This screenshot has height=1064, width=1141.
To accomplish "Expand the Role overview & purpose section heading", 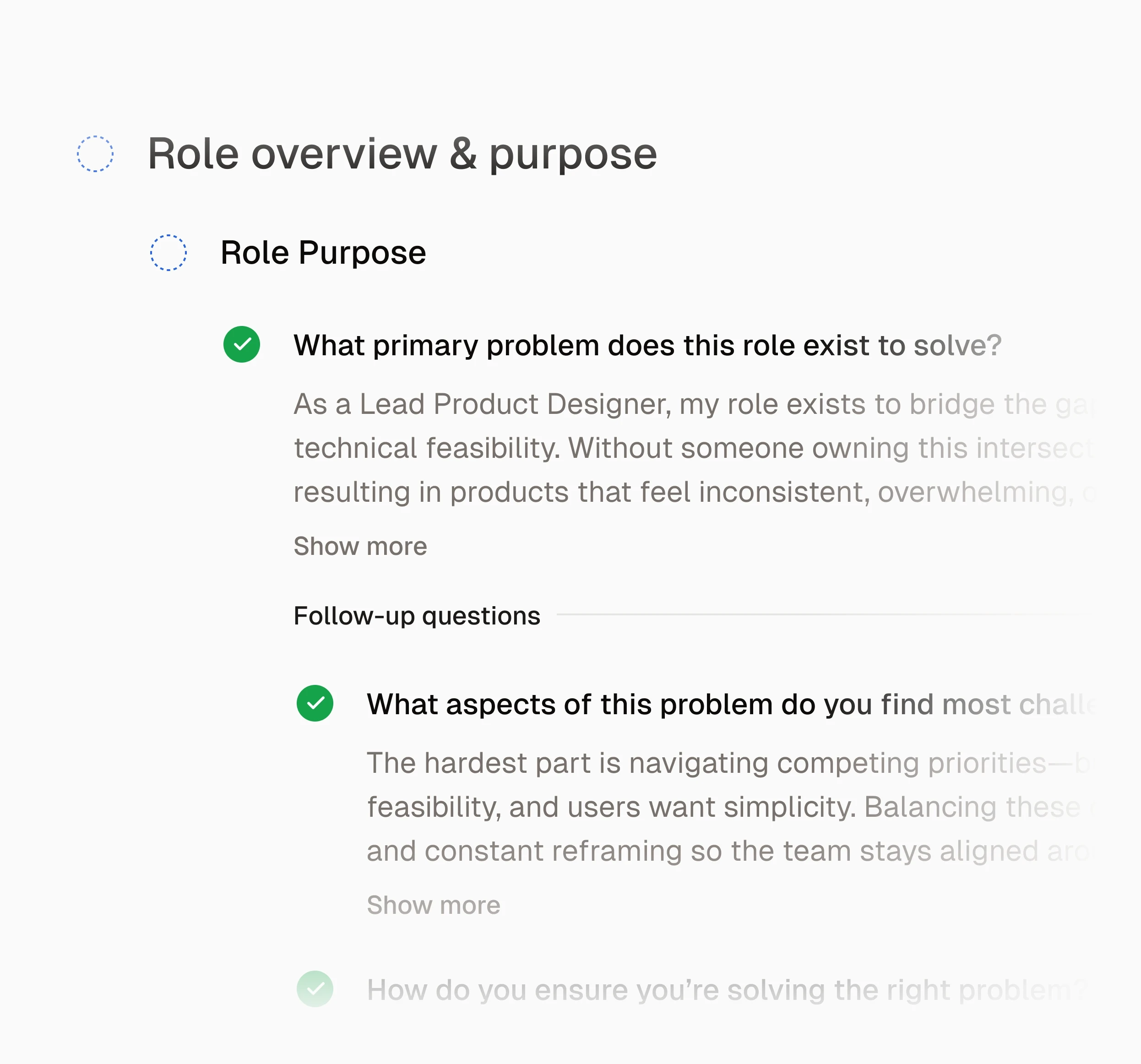I will pyautogui.click(x=402, y=154).
